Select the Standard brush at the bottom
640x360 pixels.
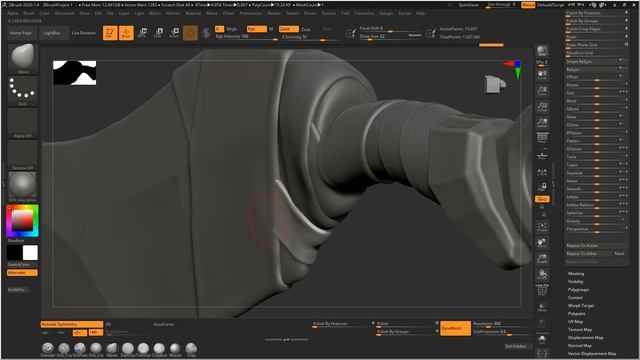(x=48, y=348)
